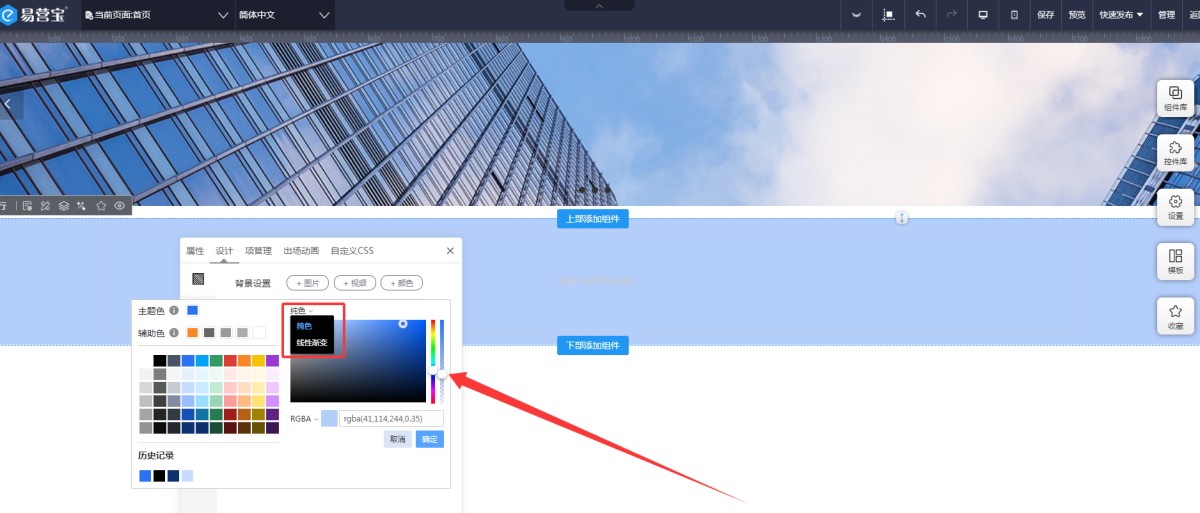Open the 管理 menu

(1166, 15)
